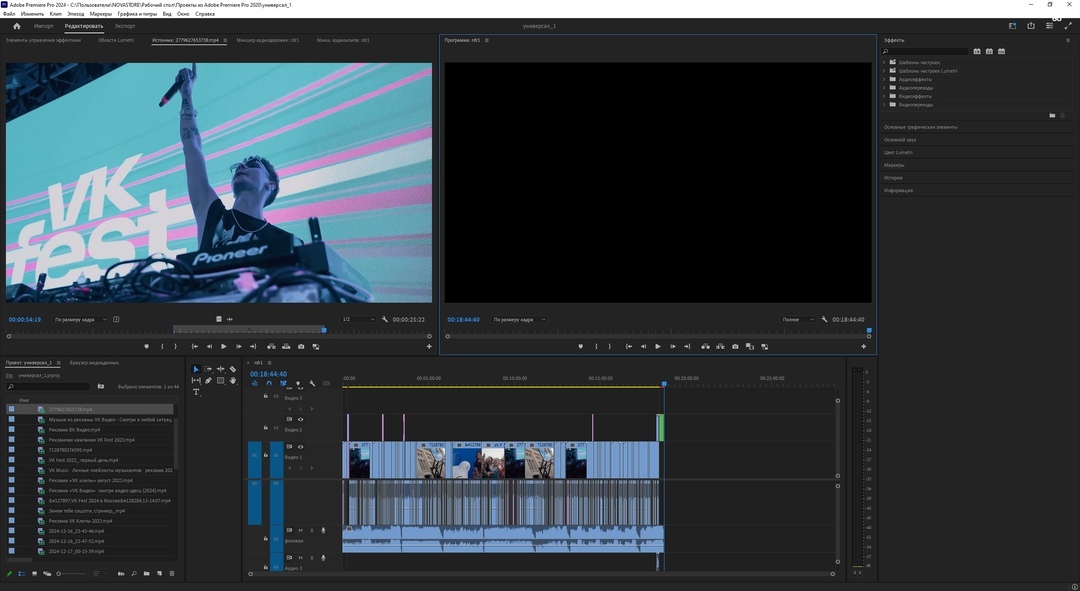1080x591 pixels.
Task: Toggle linked selection in timeline
Action: coord(283,384)
